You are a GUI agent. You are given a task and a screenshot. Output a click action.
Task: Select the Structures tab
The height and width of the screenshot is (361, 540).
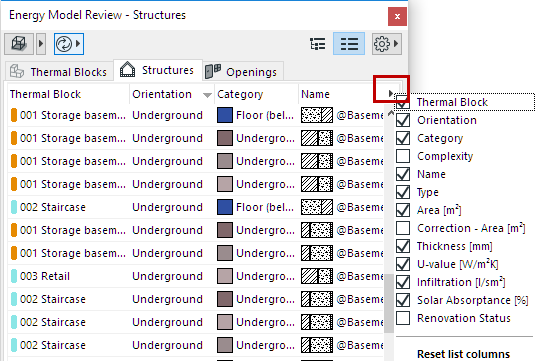(157, 70)
